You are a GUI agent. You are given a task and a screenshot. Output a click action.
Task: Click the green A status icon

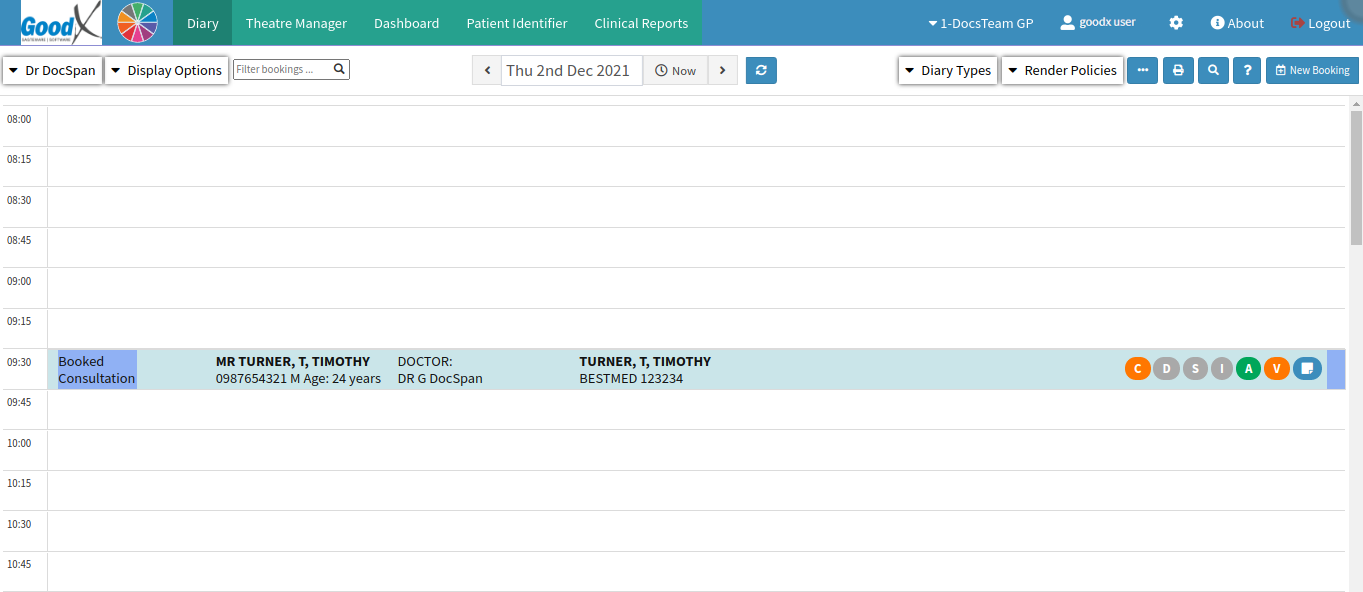point(1248,369)
